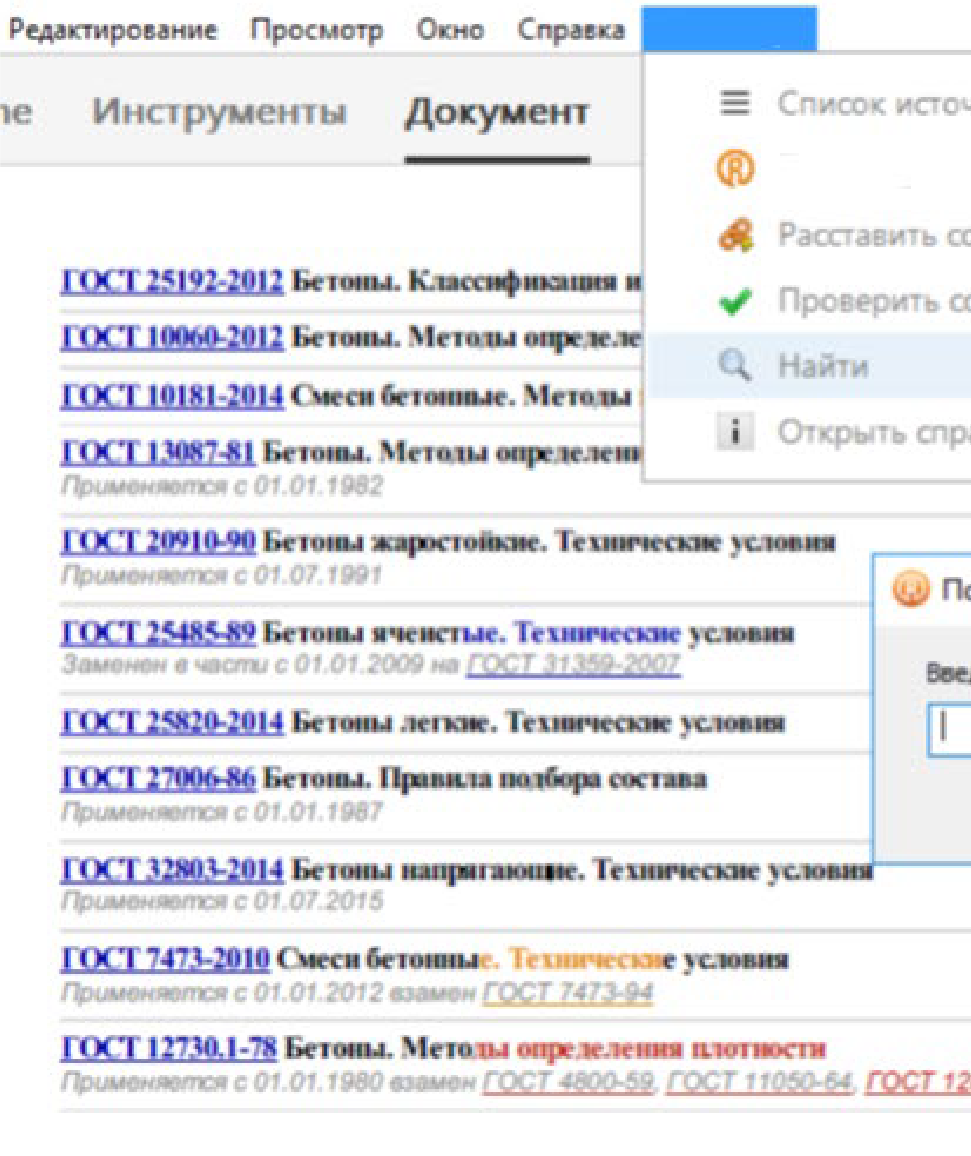Click the title Смеси бетонные. Технические условия

point(533,959)
